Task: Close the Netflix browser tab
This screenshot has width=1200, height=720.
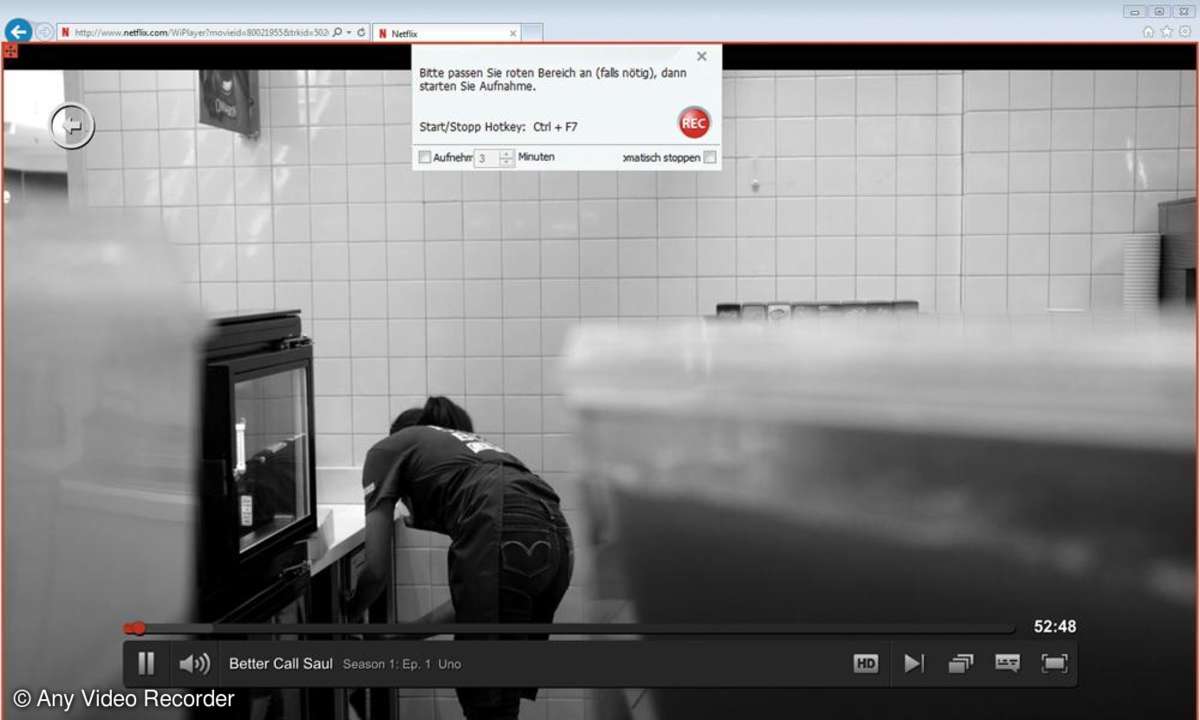Action: 513,33
